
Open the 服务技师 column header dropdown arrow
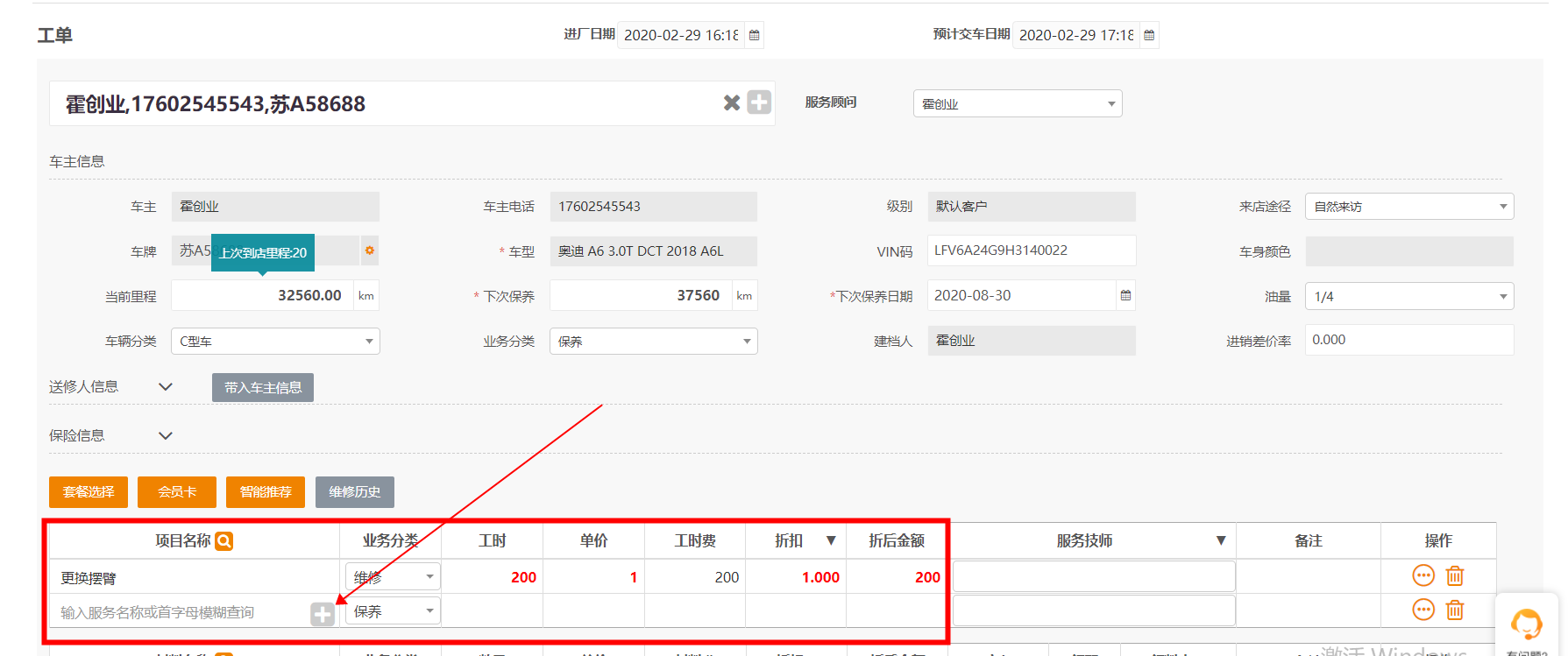pyautogui.click(x=1221, y=540)
